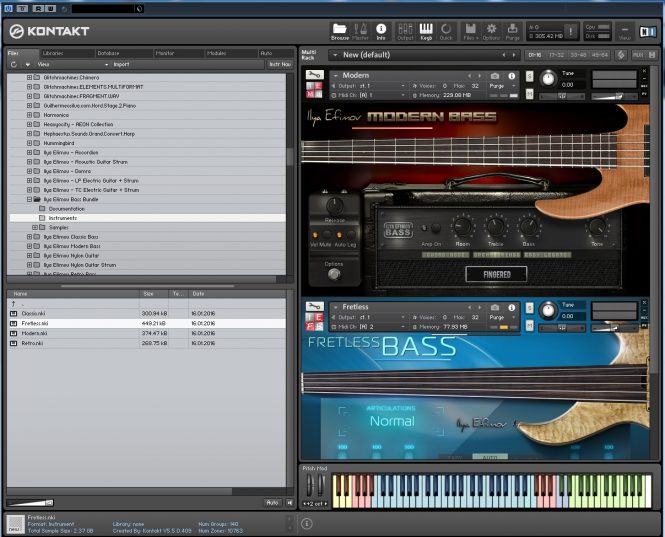
Task: Show Fretless instrument info icon
Action: pos(512,308)
